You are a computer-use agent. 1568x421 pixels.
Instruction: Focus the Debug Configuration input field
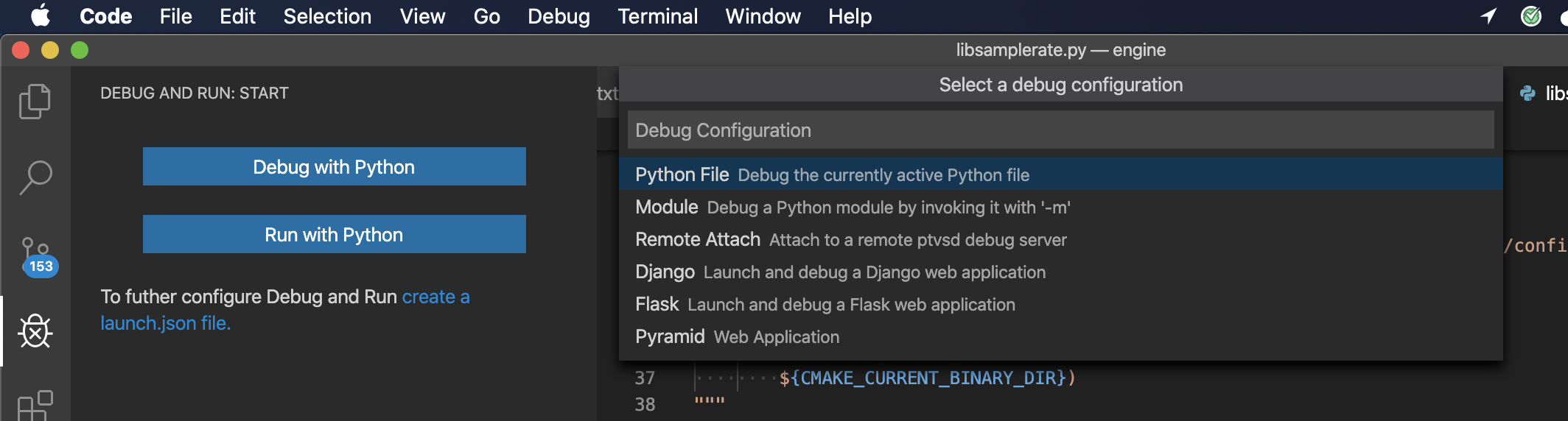click(1060, 130)
